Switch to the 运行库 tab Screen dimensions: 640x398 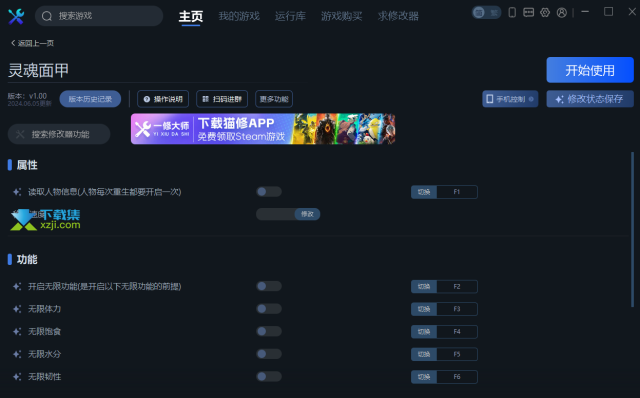290,16
